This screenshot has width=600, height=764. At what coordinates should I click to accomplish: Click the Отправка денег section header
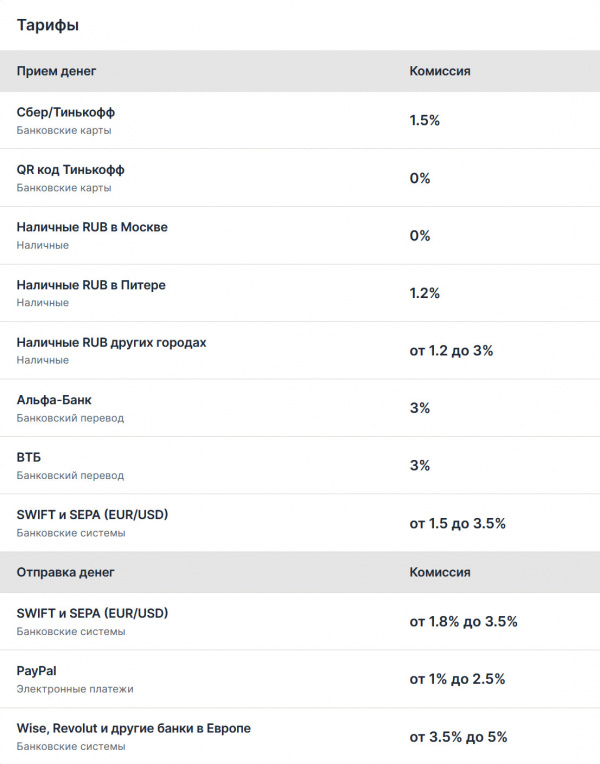(x=66, y=572)
